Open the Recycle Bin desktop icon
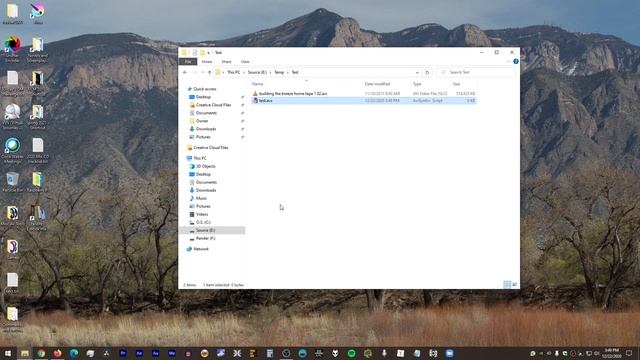This screenshot has width=640, height=360. (x=13, y=182)
